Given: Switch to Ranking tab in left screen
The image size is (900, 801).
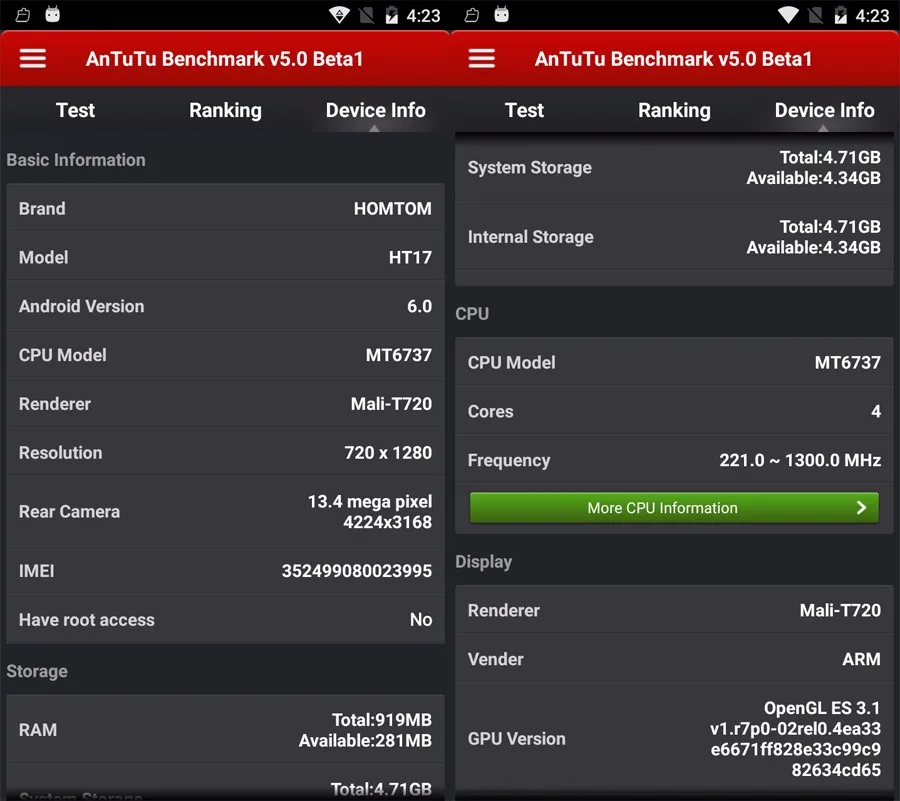Looking at the screenshot, I should 225,110.
